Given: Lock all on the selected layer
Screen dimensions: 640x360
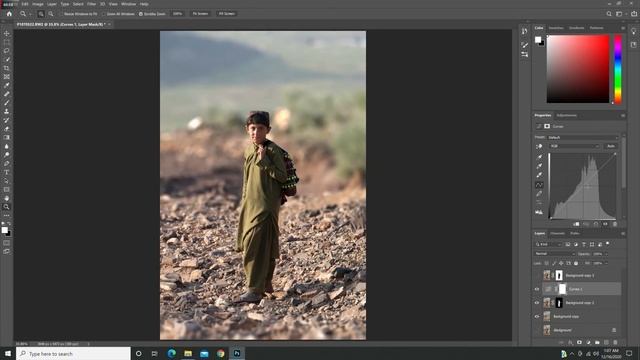Looking at the screenshot, I should pyautogui.click(x=576, y=263).
